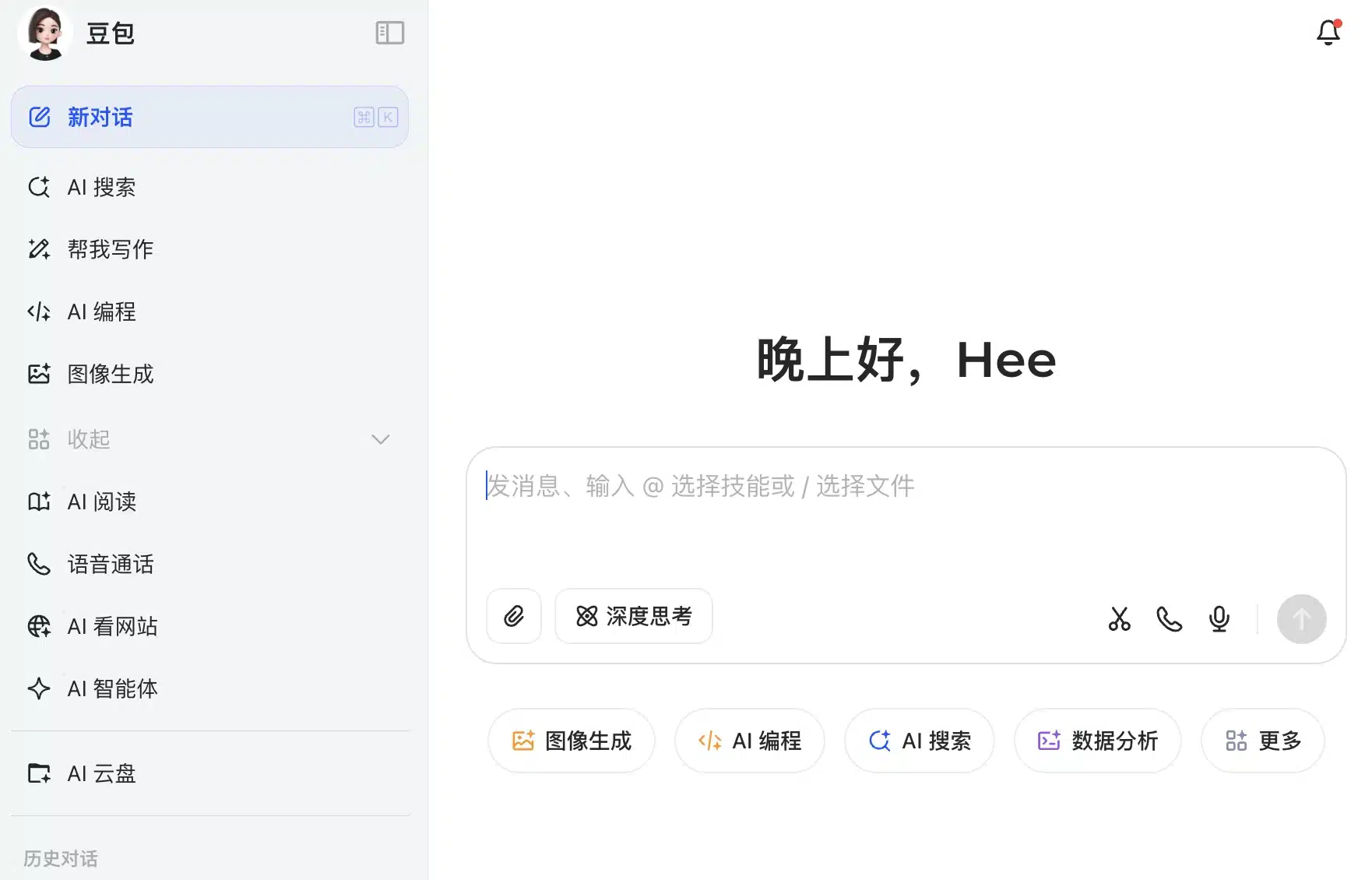Open the 图像生成 image generator

click(x=110, y=374)
